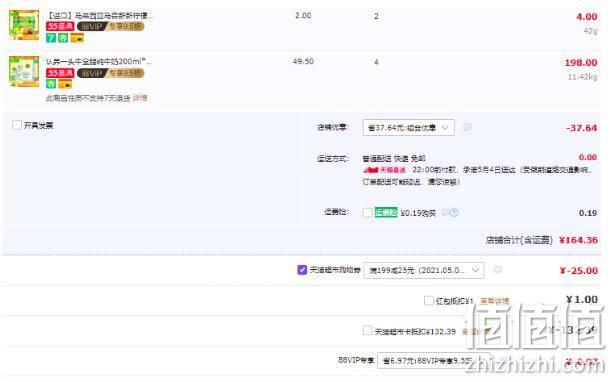
Task: Click the 普通配送 快递 免邮 shipping text
Action: click(394, 159)
